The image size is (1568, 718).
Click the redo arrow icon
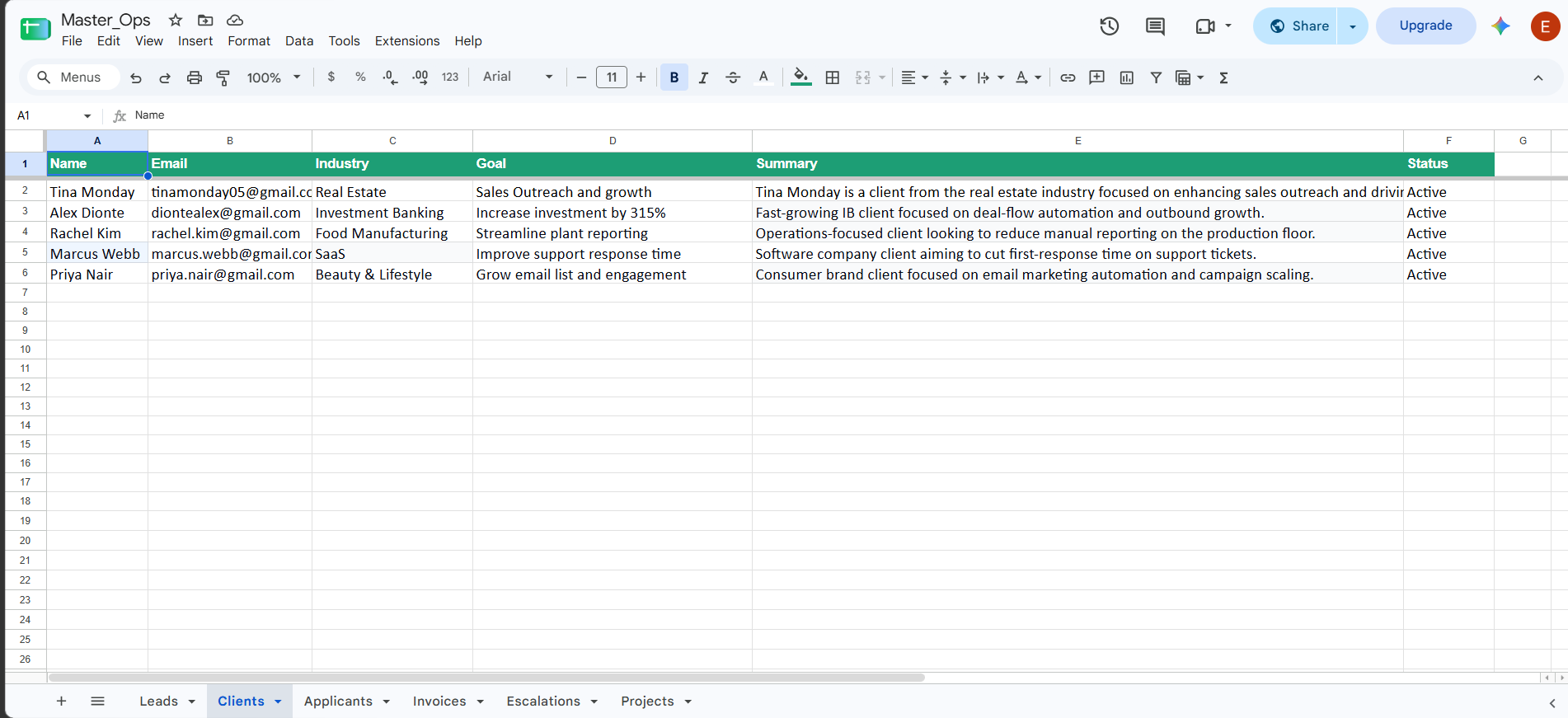click(x=165, y=77)
